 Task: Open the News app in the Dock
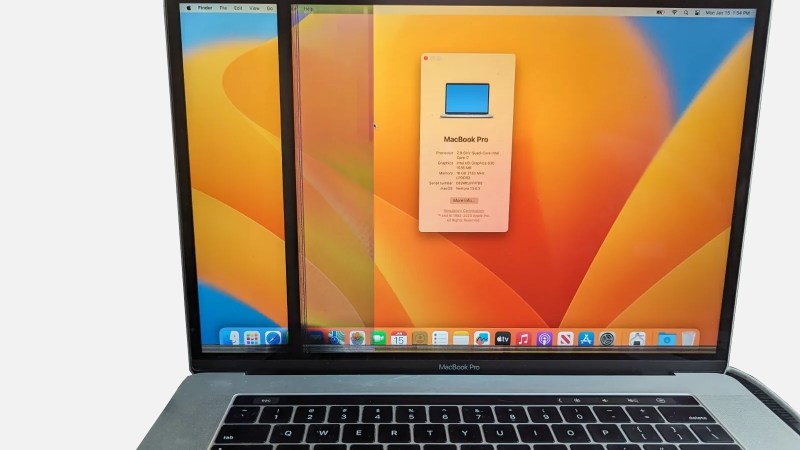pyautogui.click(x=565, y=338)
